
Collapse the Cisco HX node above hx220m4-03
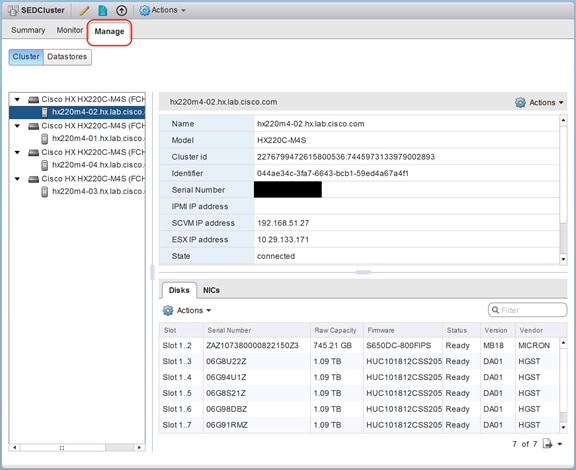pos(17,179)
